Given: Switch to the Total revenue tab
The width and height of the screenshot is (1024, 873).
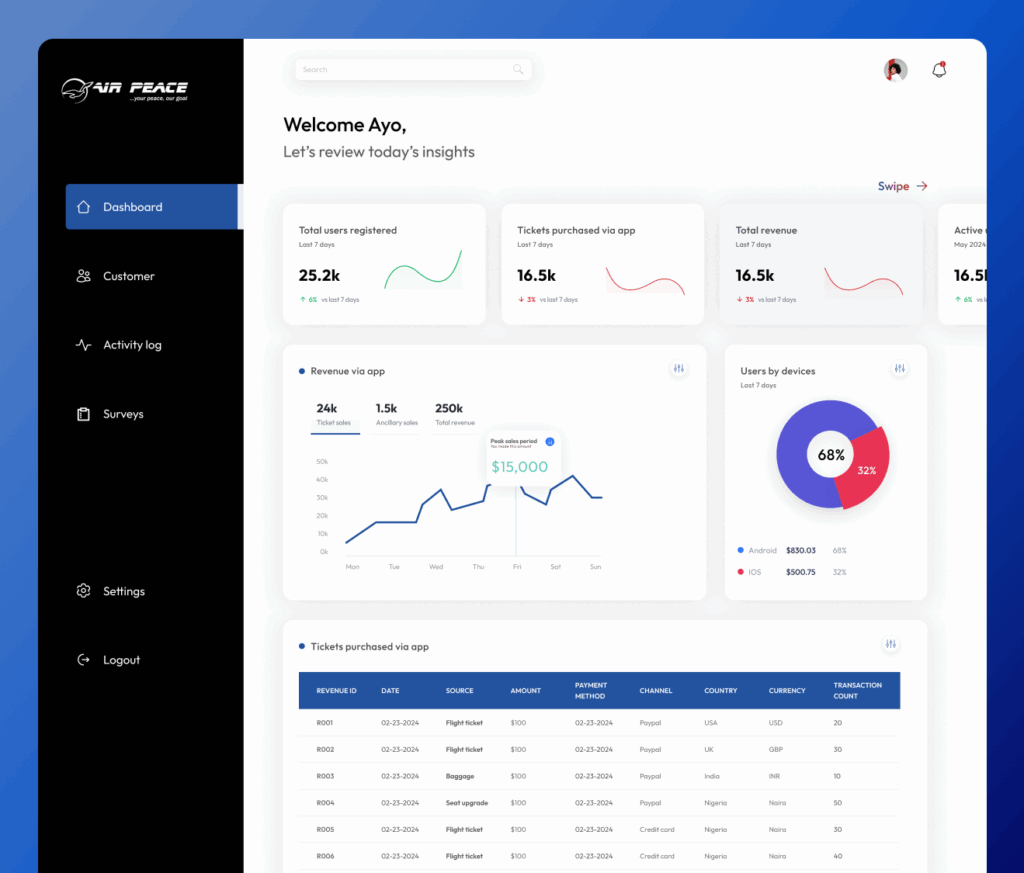Looking at the screenshot, I should tap(454, 414).
